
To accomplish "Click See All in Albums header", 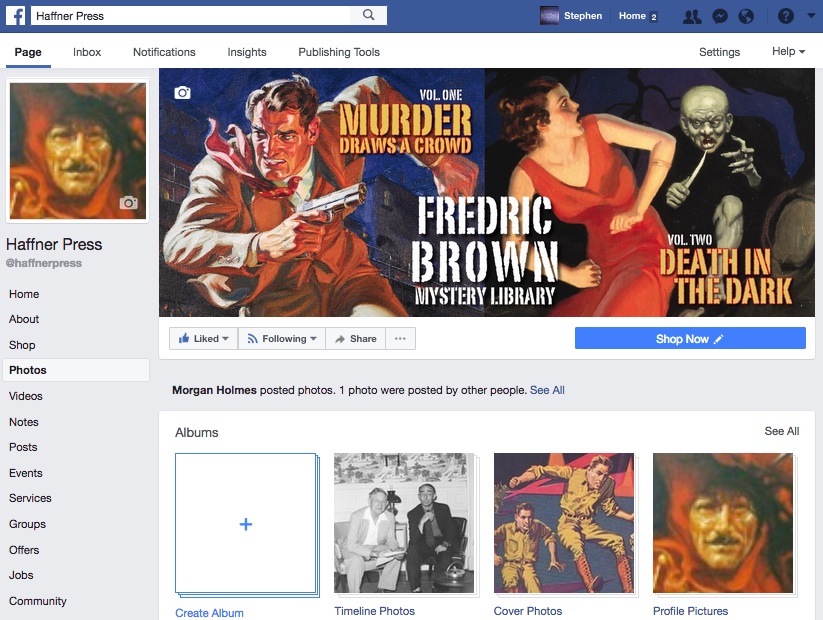I will pos(782,431).
